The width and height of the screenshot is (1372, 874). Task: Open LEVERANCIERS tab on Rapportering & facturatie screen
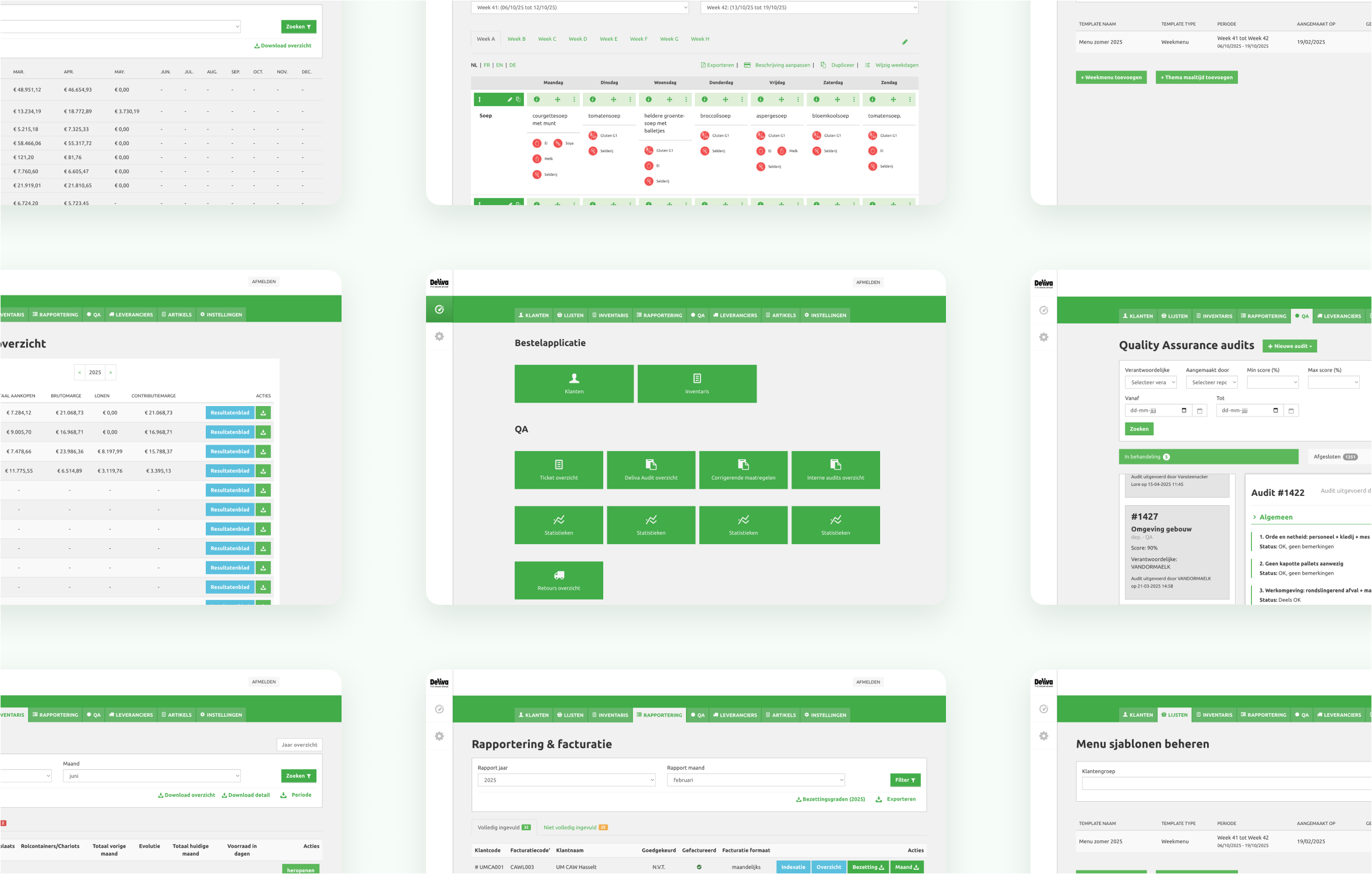(735, 715)
